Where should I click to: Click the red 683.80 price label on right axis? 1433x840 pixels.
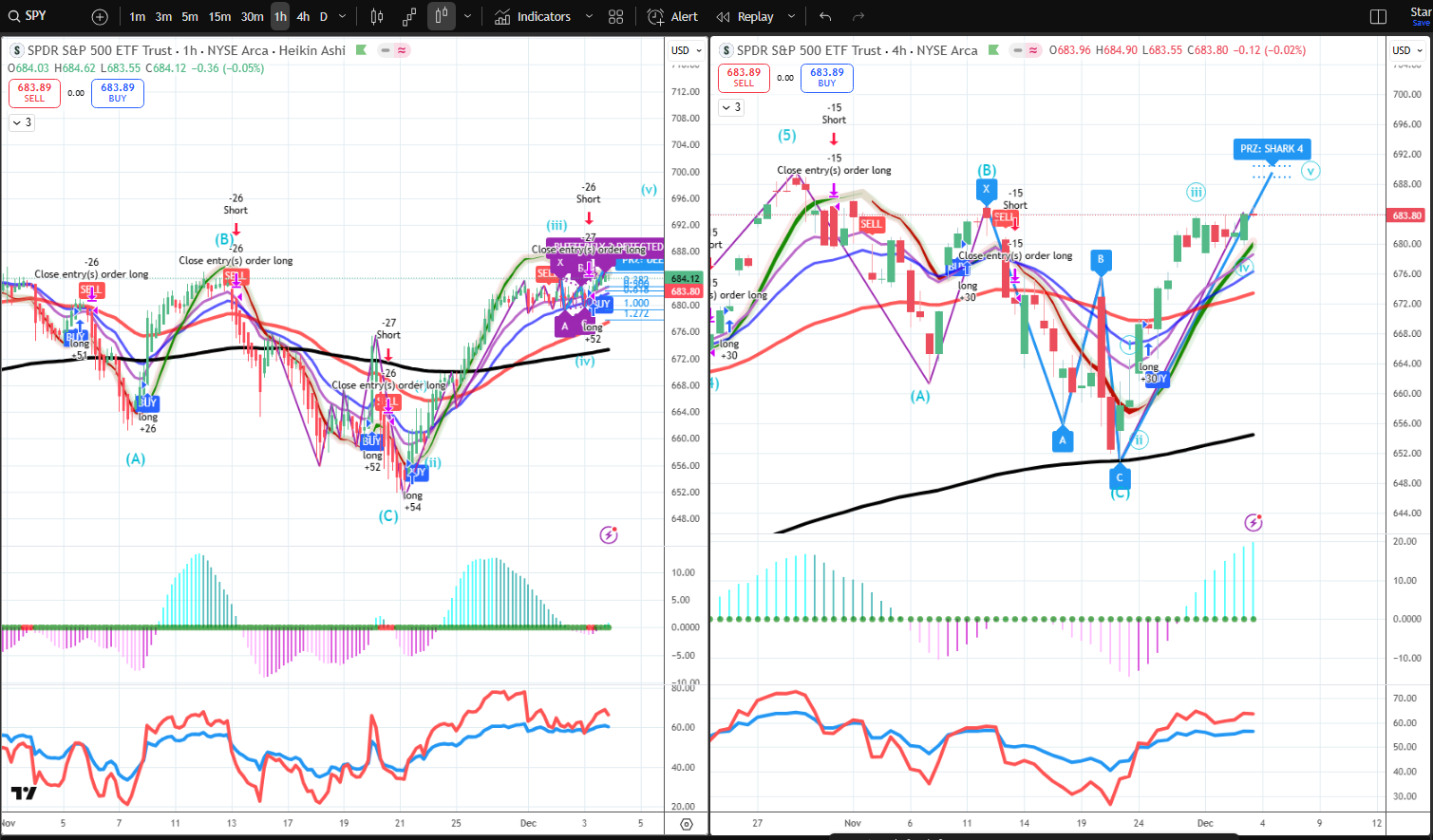click(1406, 215)
